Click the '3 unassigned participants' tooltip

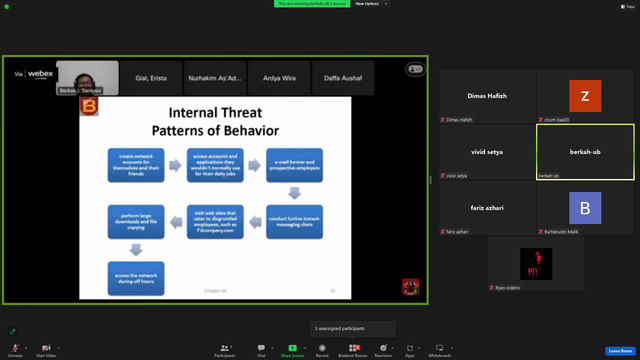point(352,329)
